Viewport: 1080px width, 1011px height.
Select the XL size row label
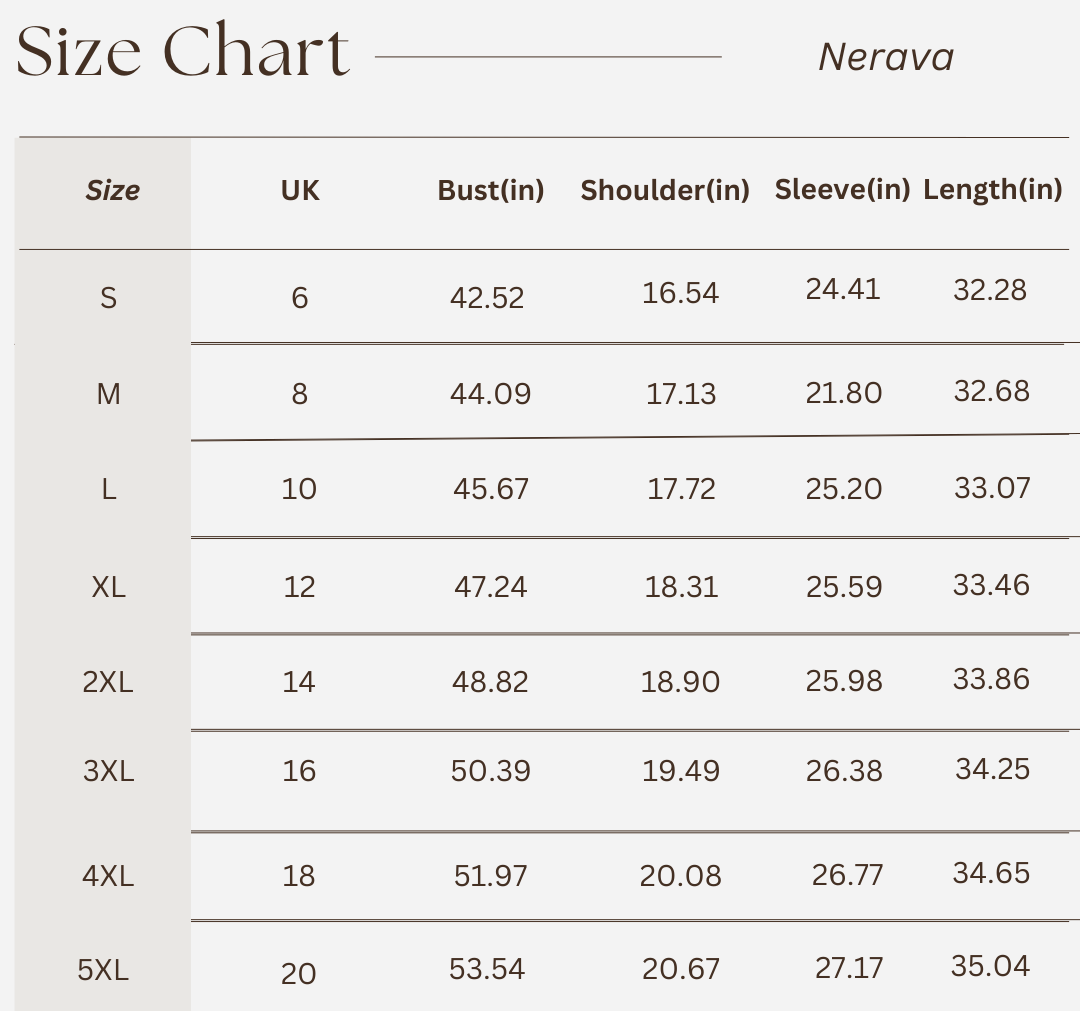point(108,587)
